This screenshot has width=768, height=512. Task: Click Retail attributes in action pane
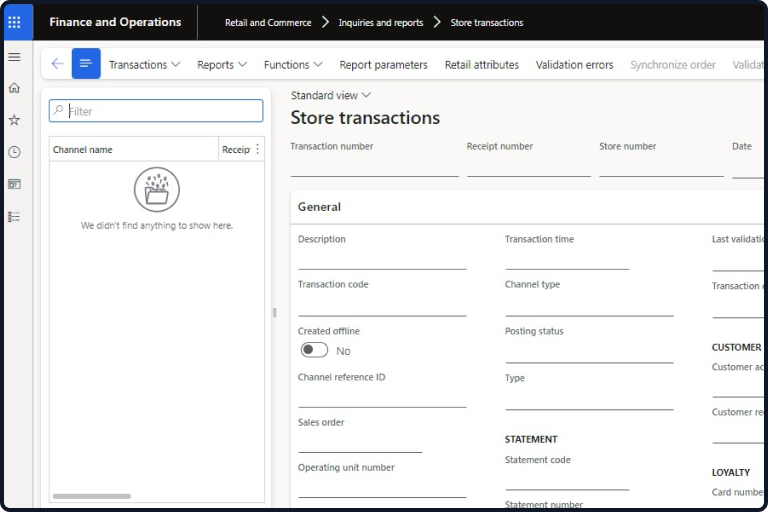pos(482,65)
